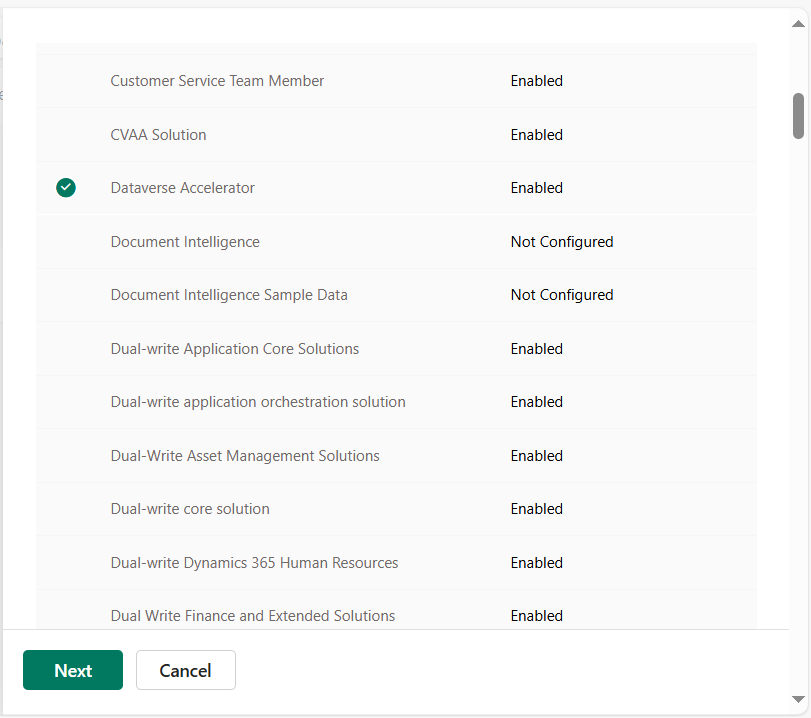
Task: Pick Dual-write Dynamics 365 Human Resources
Action: pos(254,563)
